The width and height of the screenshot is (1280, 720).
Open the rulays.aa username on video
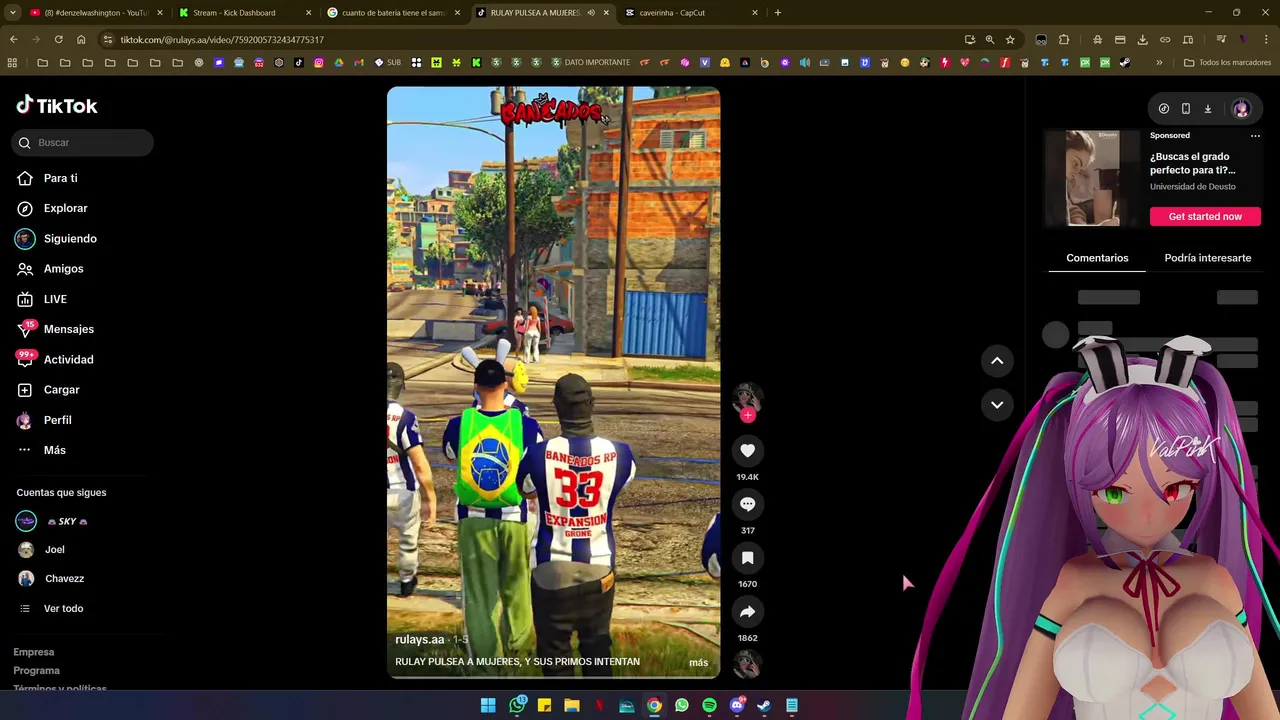coord(419,640)
